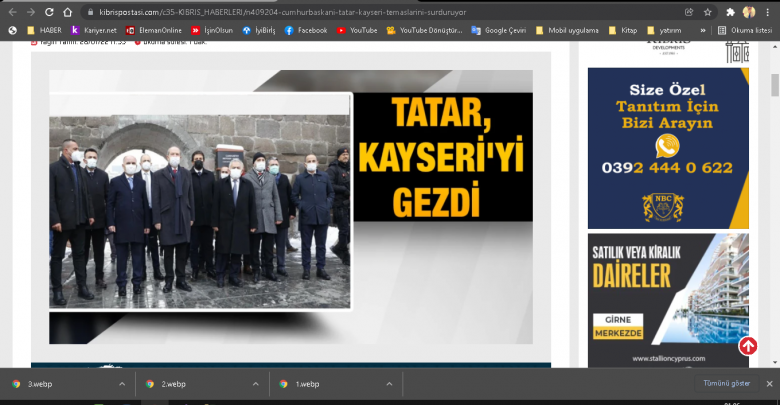Click WhatsApp icon in NBC advertisement

pyautogui.click(x=667, y=146)
